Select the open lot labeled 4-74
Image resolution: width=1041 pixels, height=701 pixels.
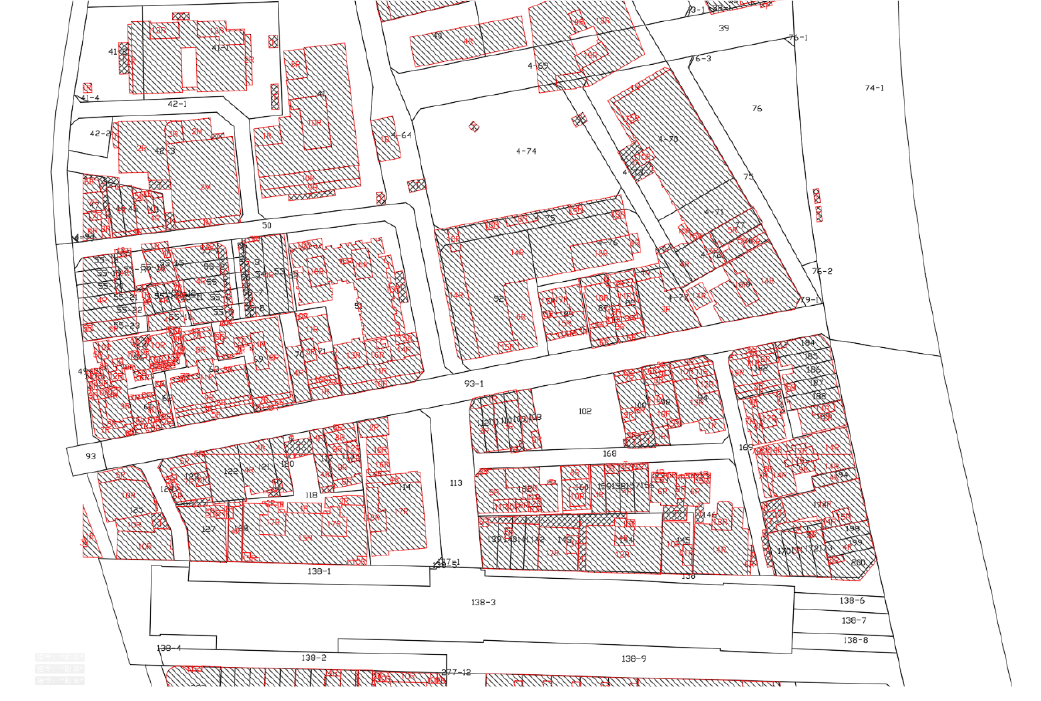(x=526, y=151)
